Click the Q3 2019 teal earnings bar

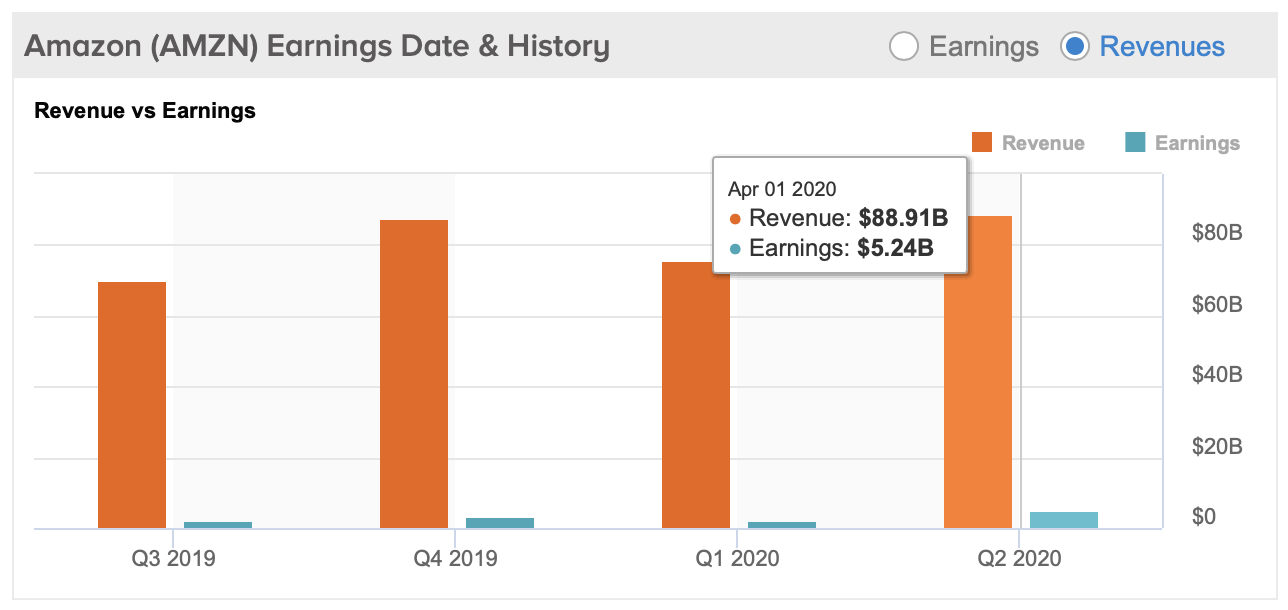[218, 525]
